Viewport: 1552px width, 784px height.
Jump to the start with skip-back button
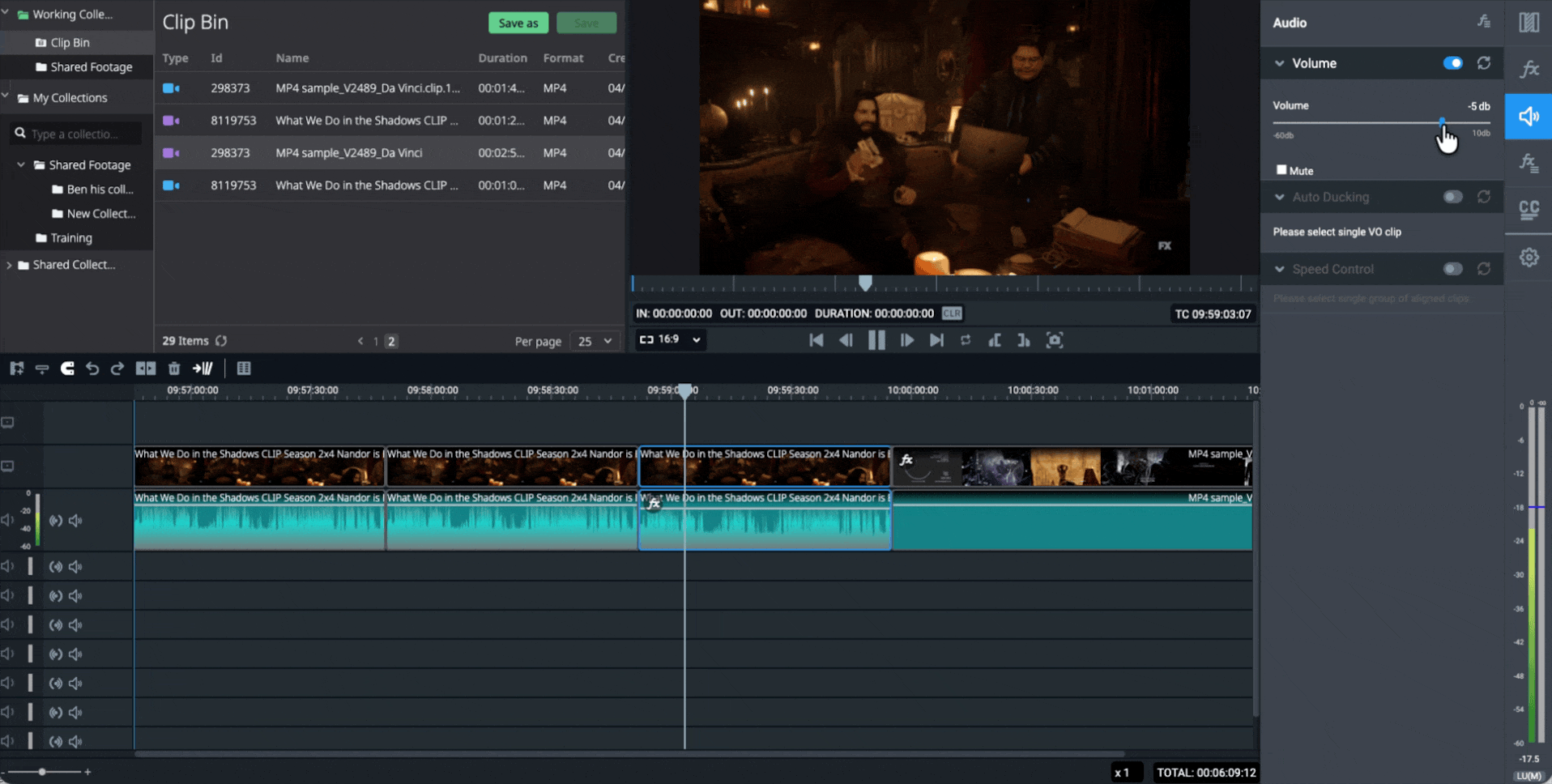click(x=817, y=340)
